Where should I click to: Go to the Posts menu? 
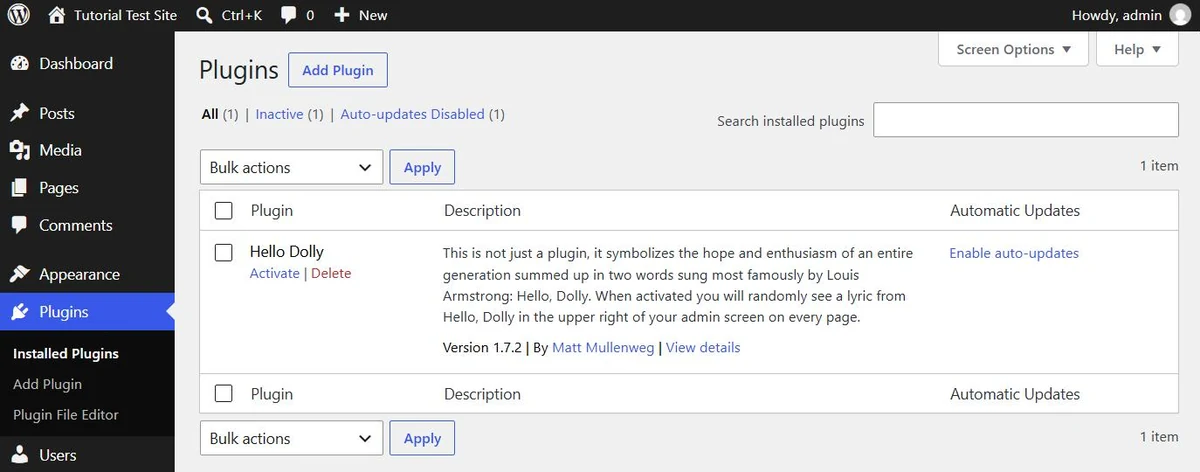(57, 113)
